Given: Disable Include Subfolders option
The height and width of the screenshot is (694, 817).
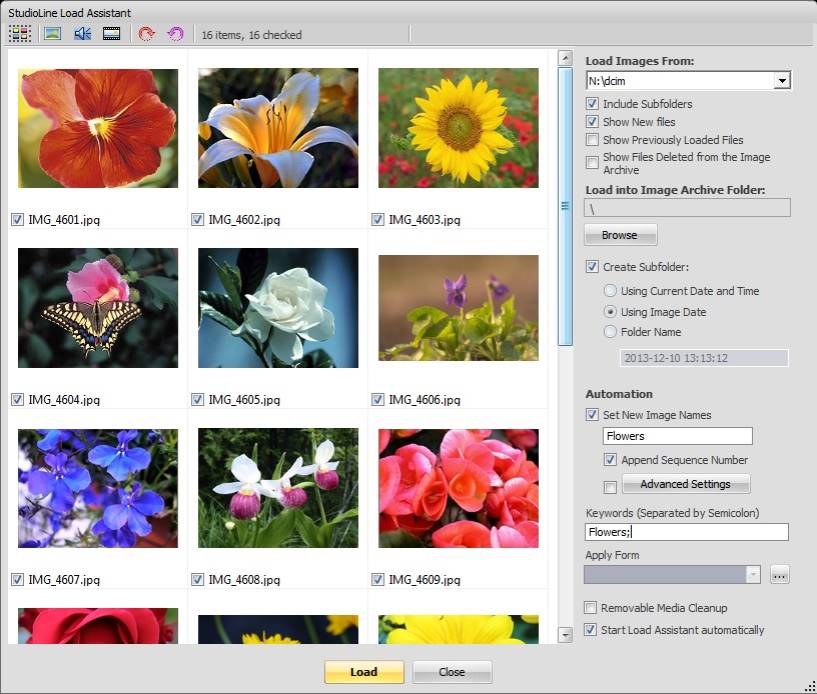Looking at the screenshot, I should click(592, 104).
